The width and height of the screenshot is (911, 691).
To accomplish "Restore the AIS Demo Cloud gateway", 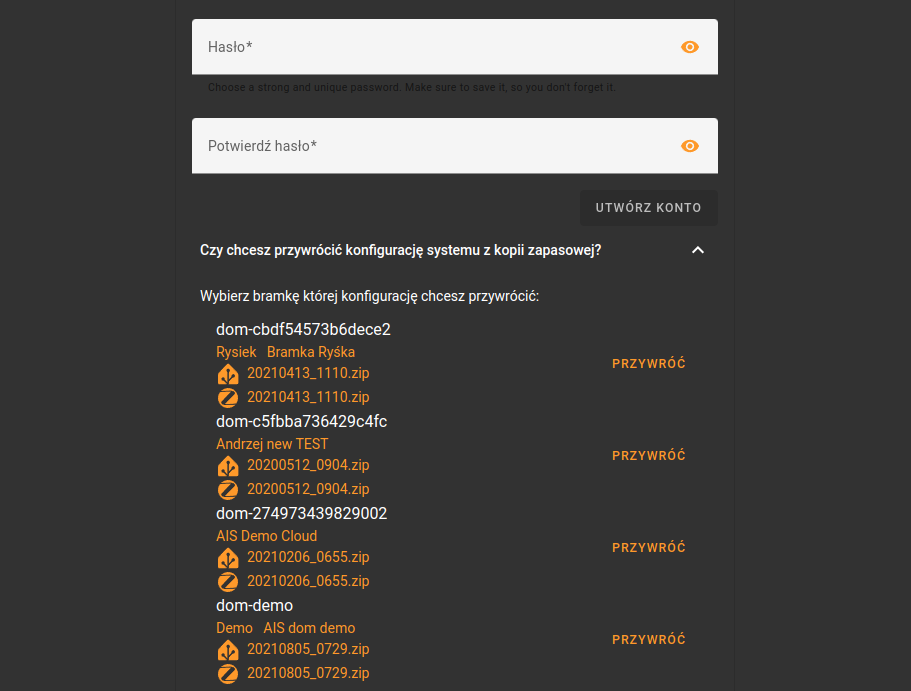I will point(648,547).
